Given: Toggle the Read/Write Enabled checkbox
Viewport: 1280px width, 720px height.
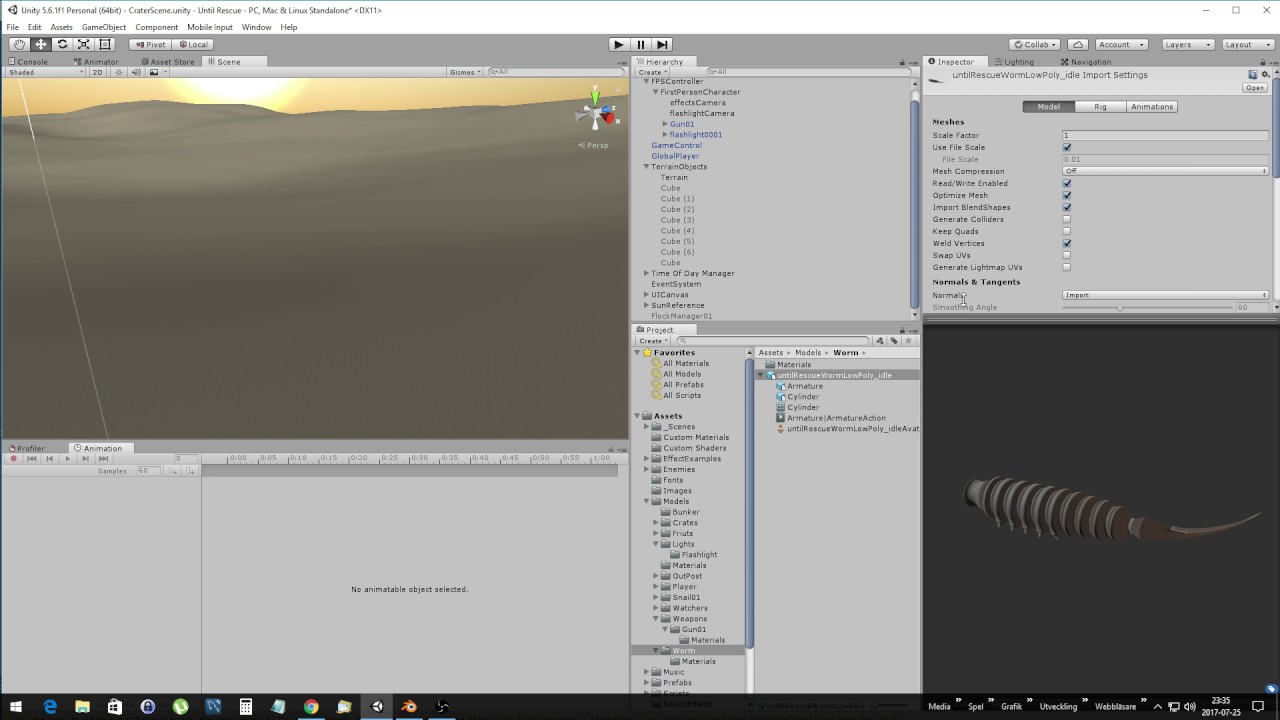Looking at the screenshot, I should coord(1067,183).
